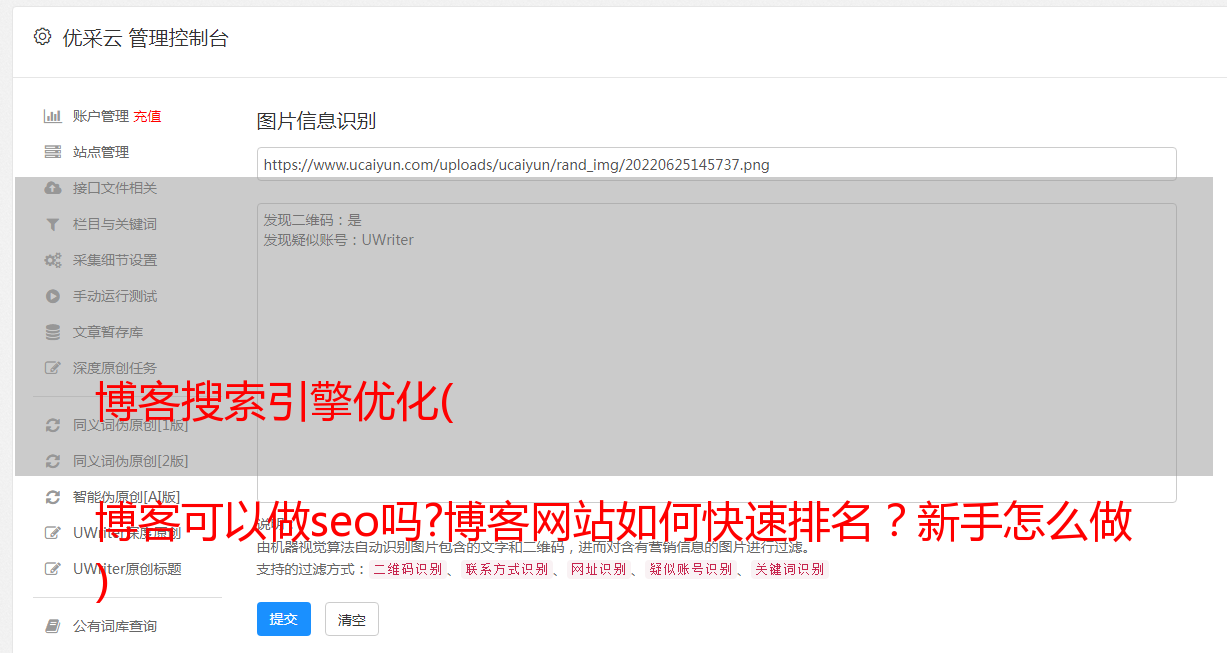Click the 二维码识别 filter tag

(408, 569)
